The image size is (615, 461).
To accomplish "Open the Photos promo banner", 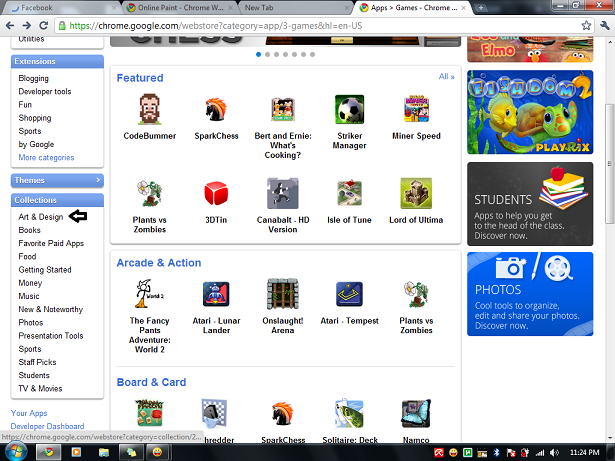I will click(530, 294).
